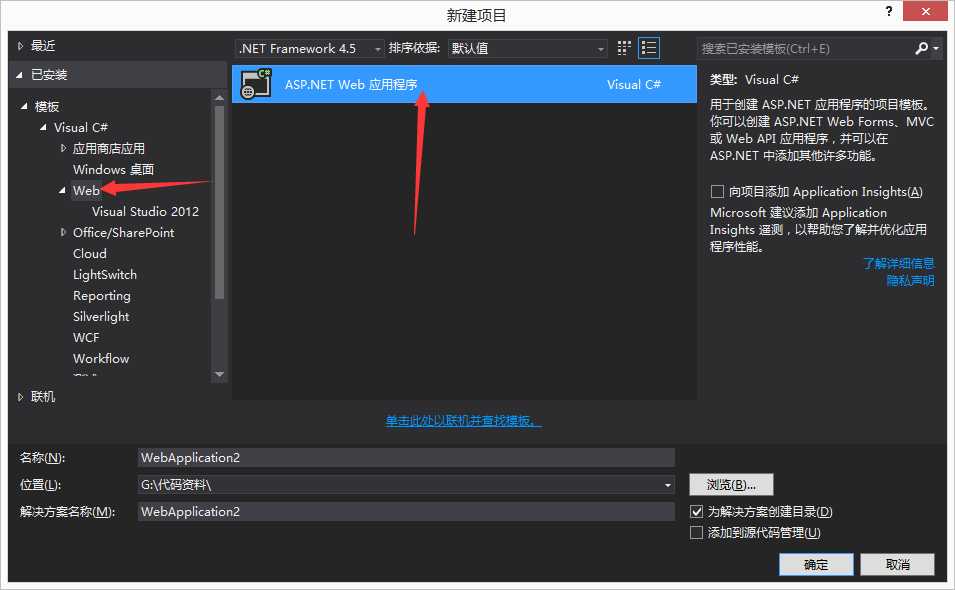This screenshot has width=955, height=590.
Task: Collapse the Visual C# tree node
Action: click(x=43, y=127)
